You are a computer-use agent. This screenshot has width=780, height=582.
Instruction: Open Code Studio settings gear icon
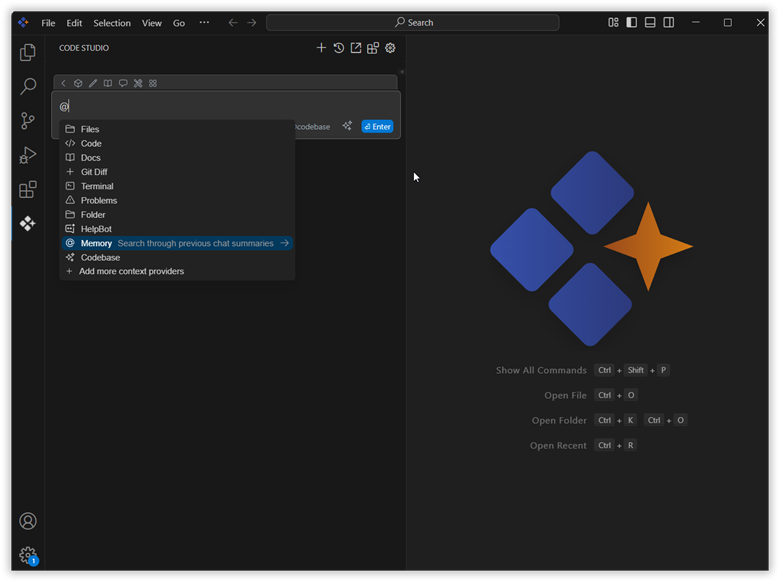390,48
